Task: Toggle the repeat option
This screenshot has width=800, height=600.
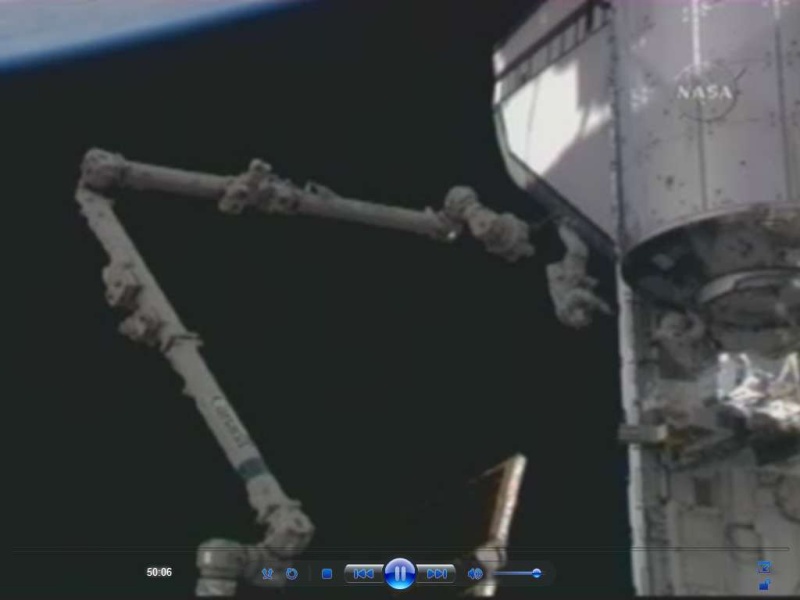Action: click(291, 574)
